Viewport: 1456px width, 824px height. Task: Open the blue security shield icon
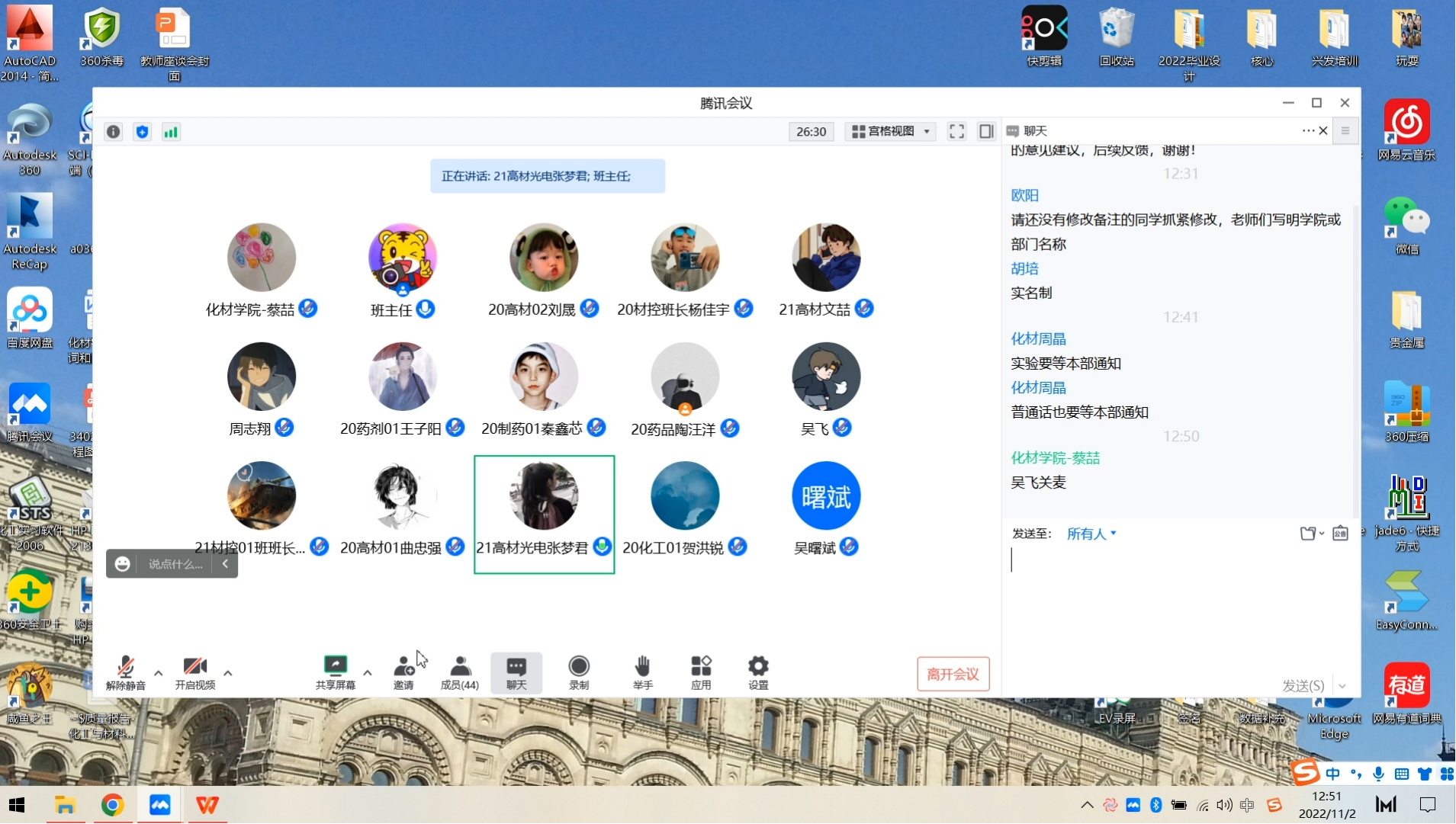point(142,132)
